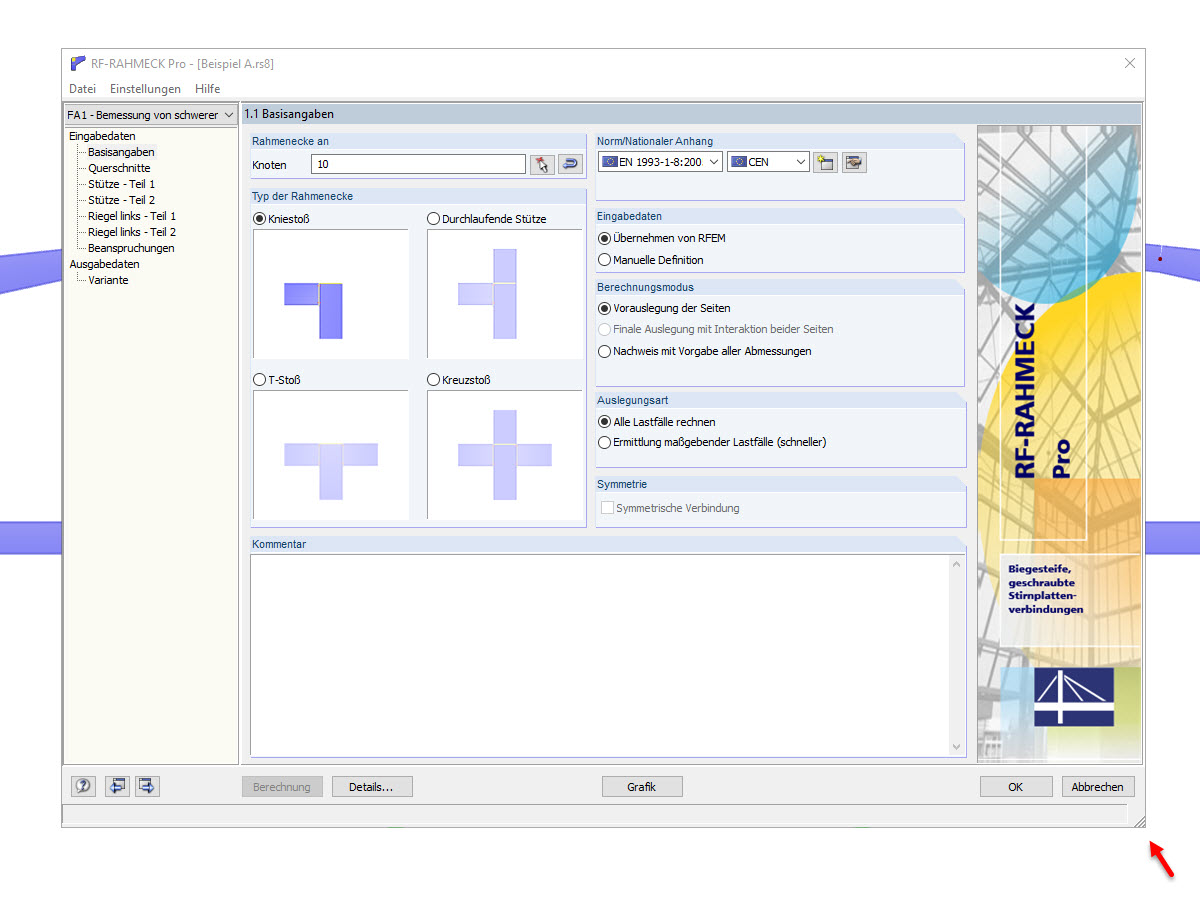Screen dimensions: 1200x900
Task: Select the Durchlaufende Stütze frame joint type
Action: click(x=433, y=218)
